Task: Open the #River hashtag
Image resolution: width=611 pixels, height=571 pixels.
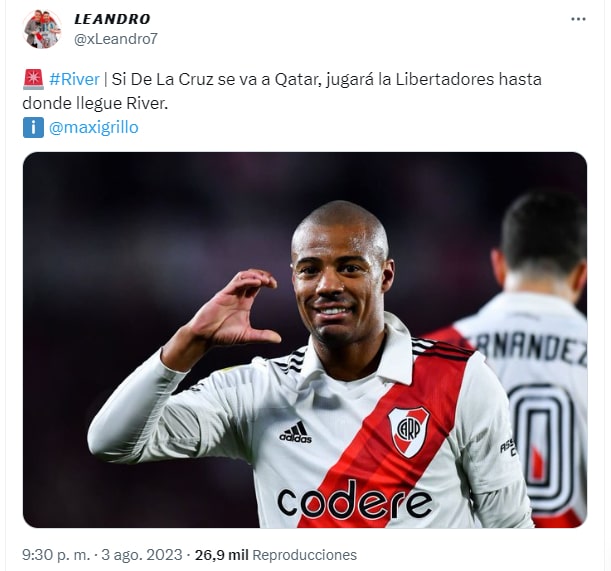Action: click(74, 80)
